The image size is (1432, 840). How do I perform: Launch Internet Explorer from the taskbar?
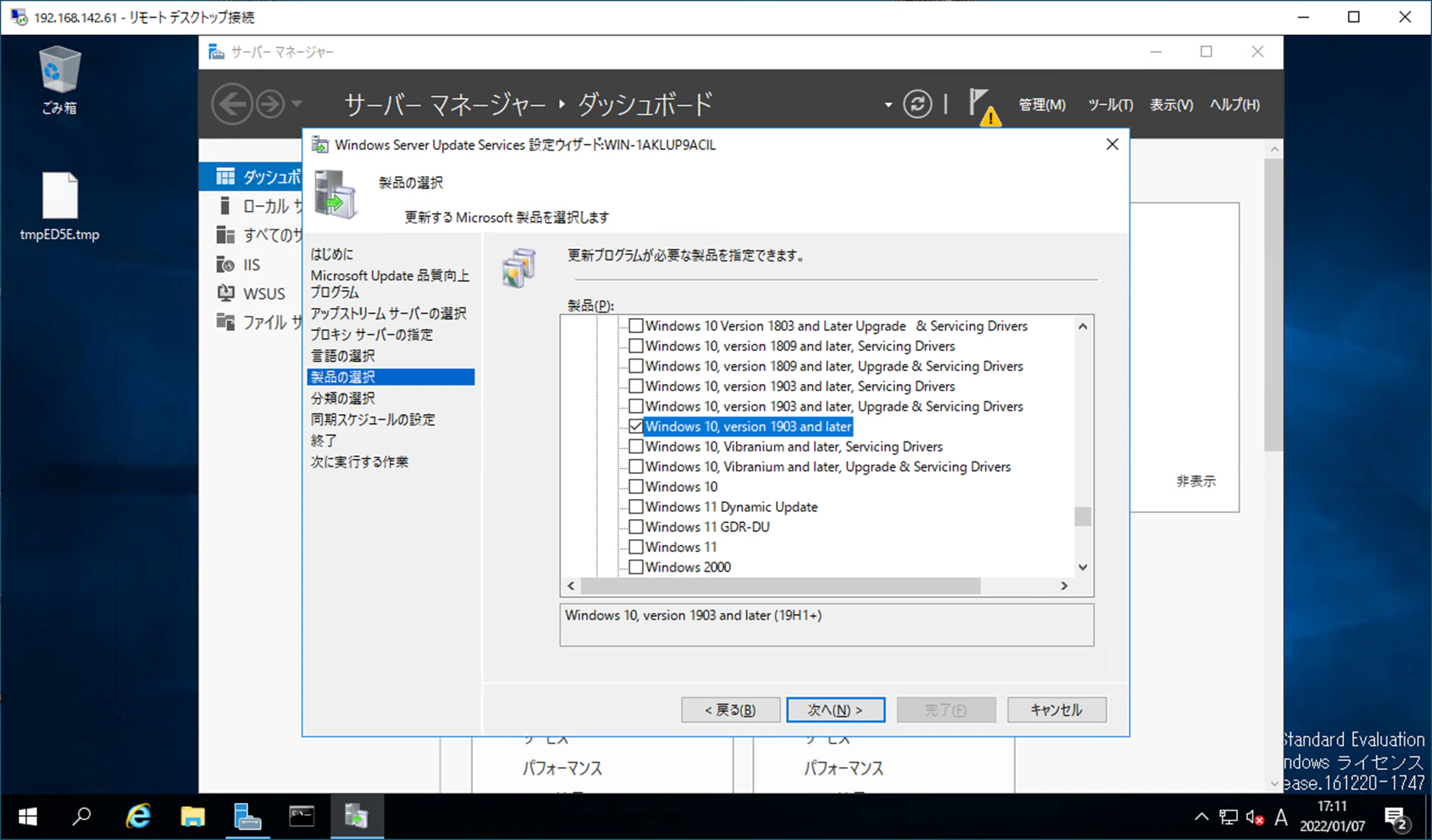(137, 816)
